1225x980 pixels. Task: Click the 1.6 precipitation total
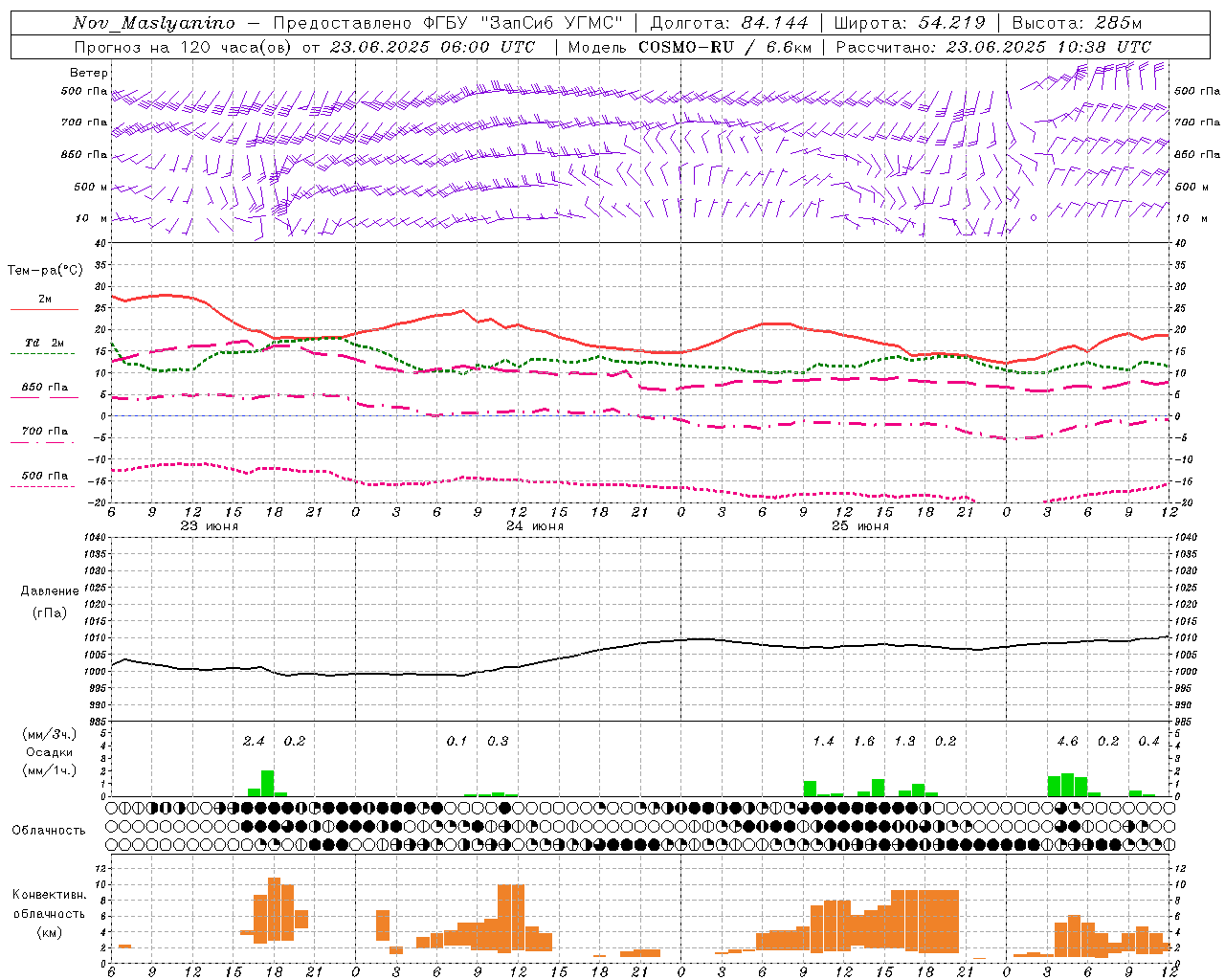[x=863, y=741]
